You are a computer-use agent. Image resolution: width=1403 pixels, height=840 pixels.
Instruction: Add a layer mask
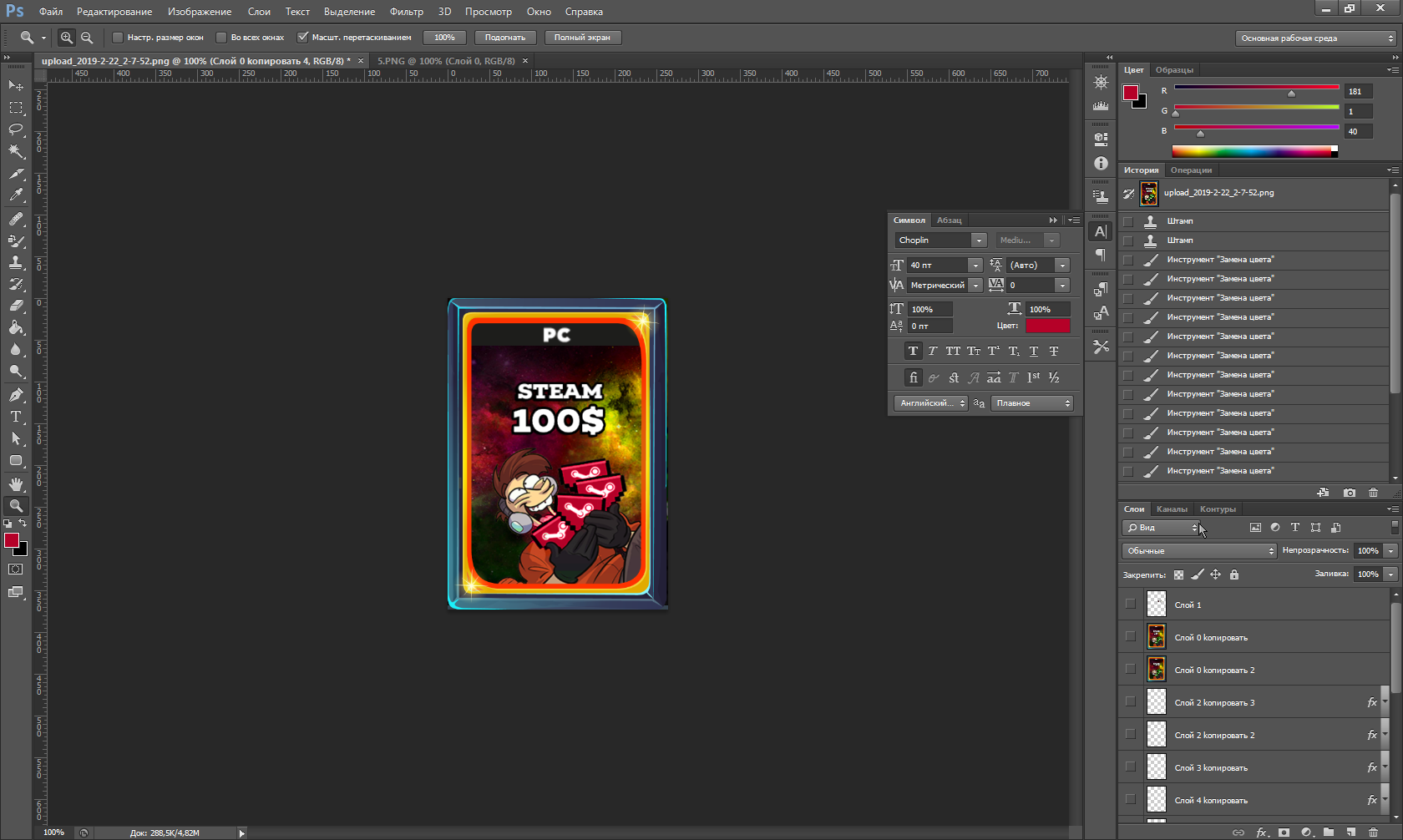click(x=1284, y=832)
